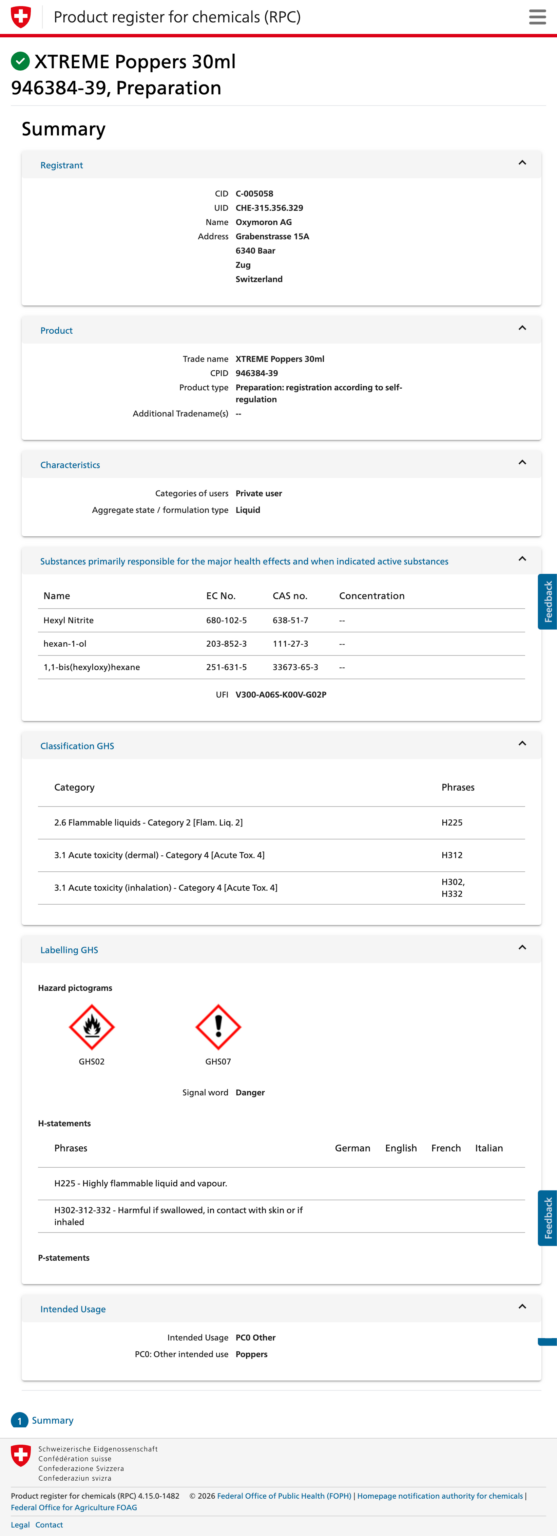This screenshot has height=1536, width=557.
Task: Click phrase code H312
Action: pos(452,855)
